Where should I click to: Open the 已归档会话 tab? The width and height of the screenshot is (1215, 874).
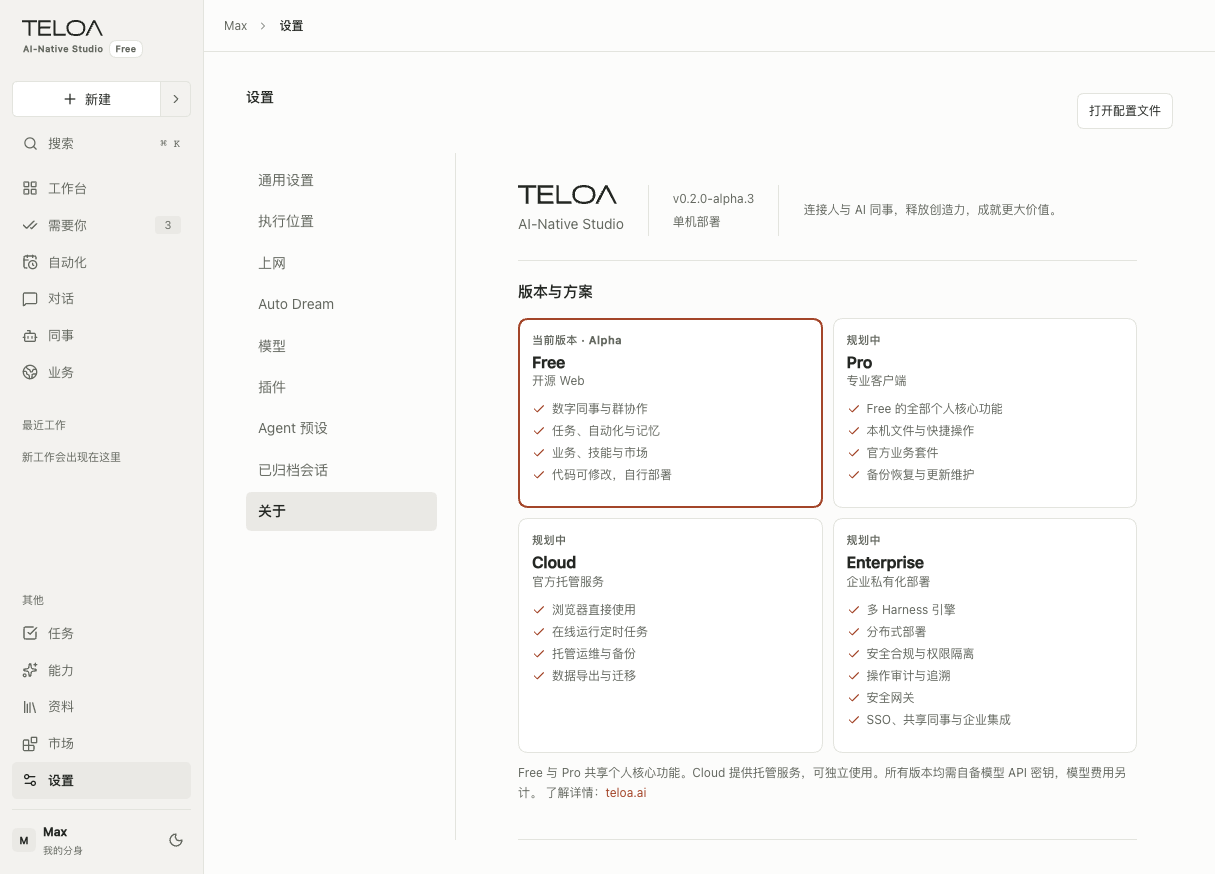pyautogui.click(x=341, y=470)
